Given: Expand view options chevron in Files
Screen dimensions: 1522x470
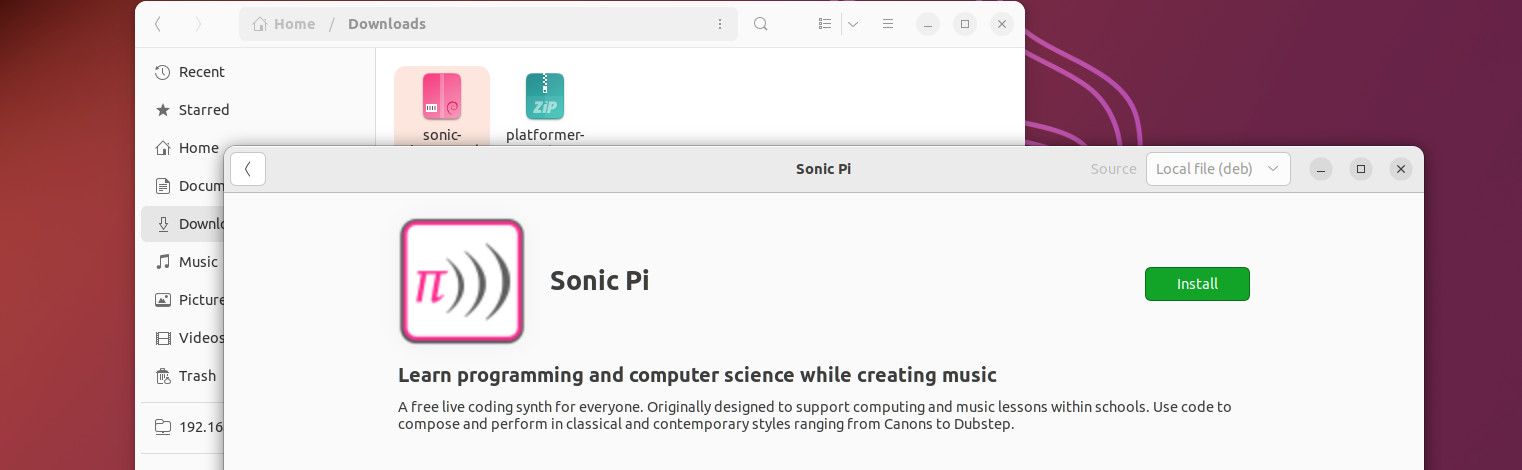Looking at the screenshot, I should click(853, 24).
